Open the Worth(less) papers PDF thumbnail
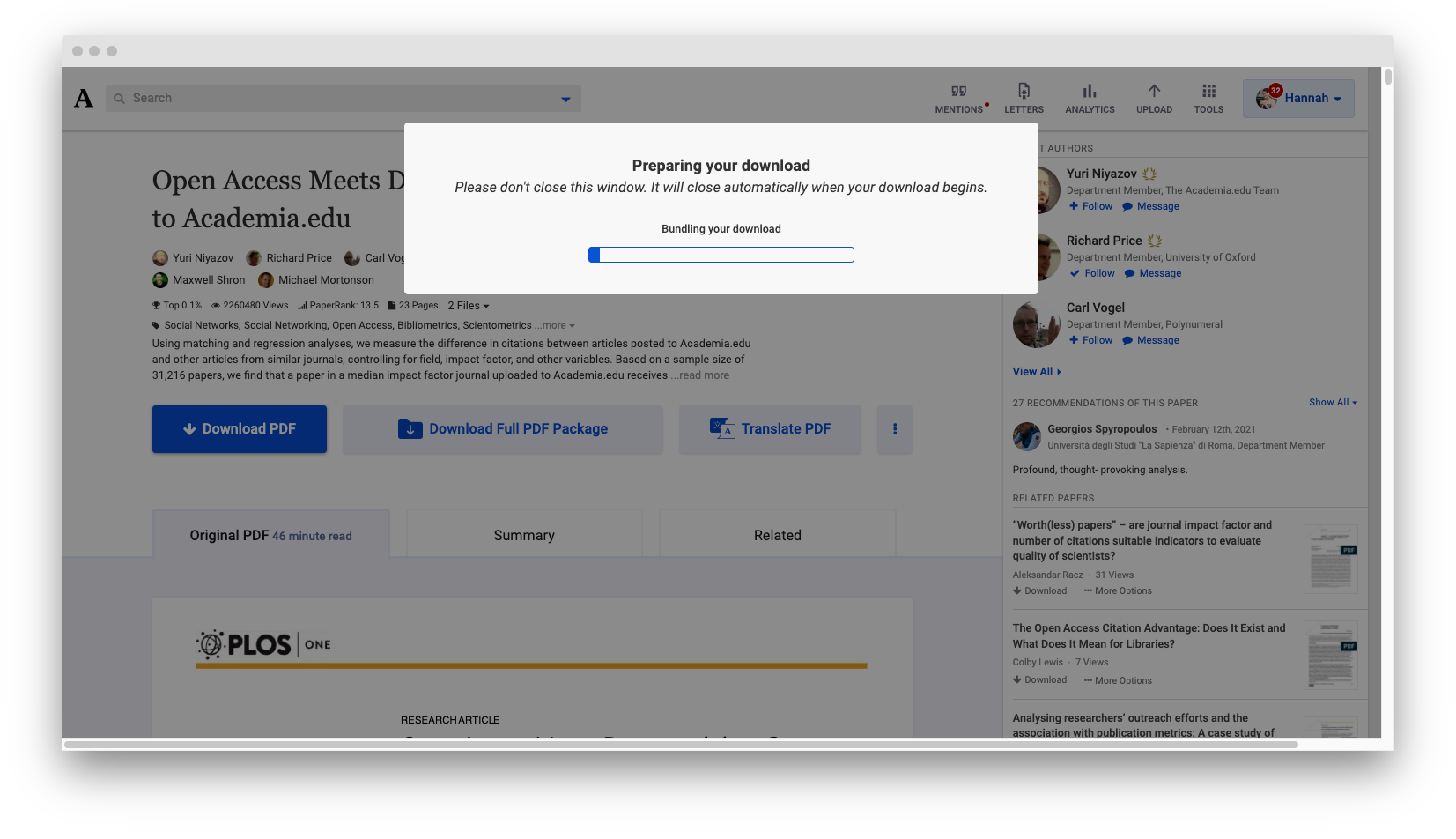 click(1331, 560)
